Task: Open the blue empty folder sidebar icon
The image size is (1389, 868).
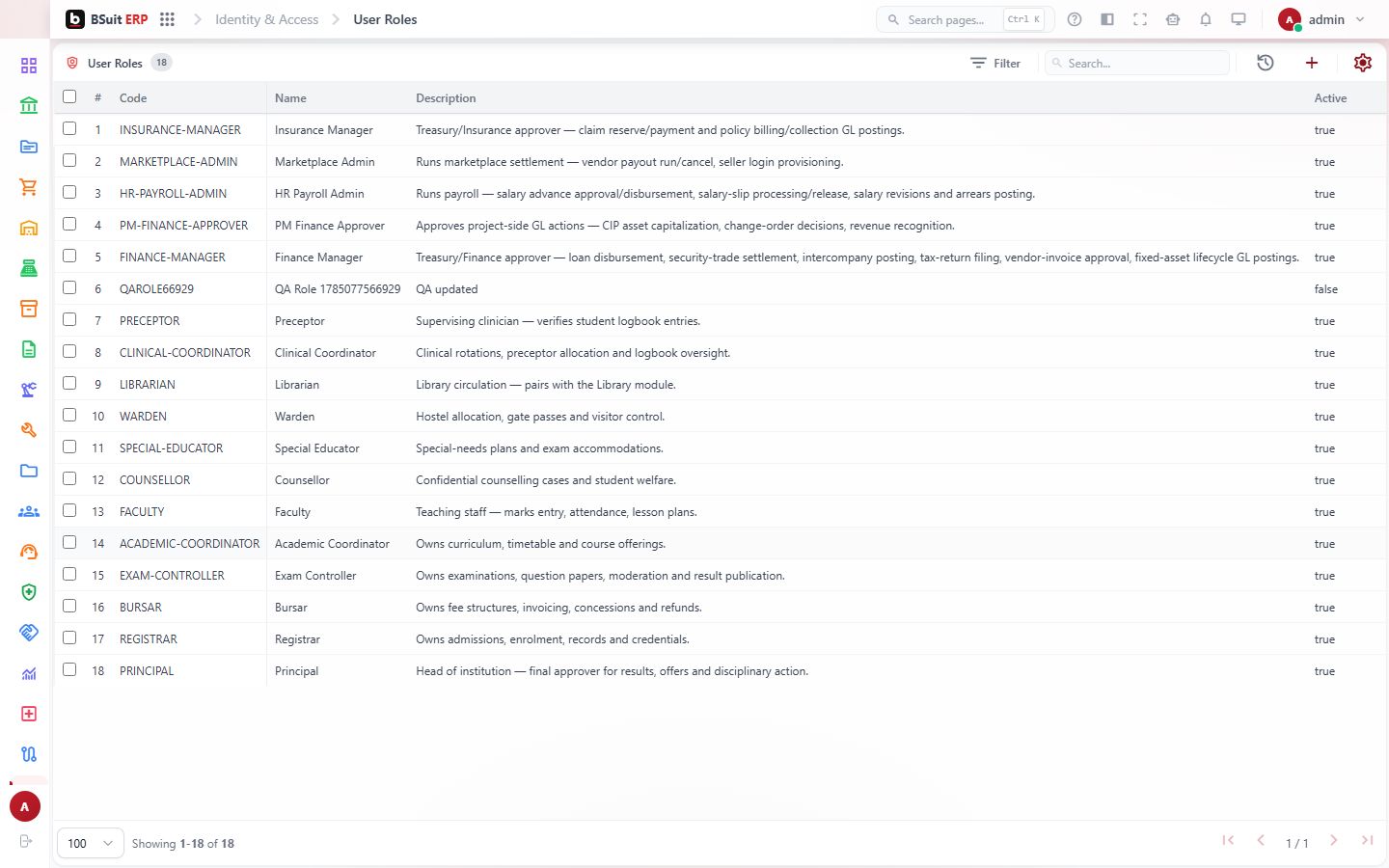Action: (29, 471)
